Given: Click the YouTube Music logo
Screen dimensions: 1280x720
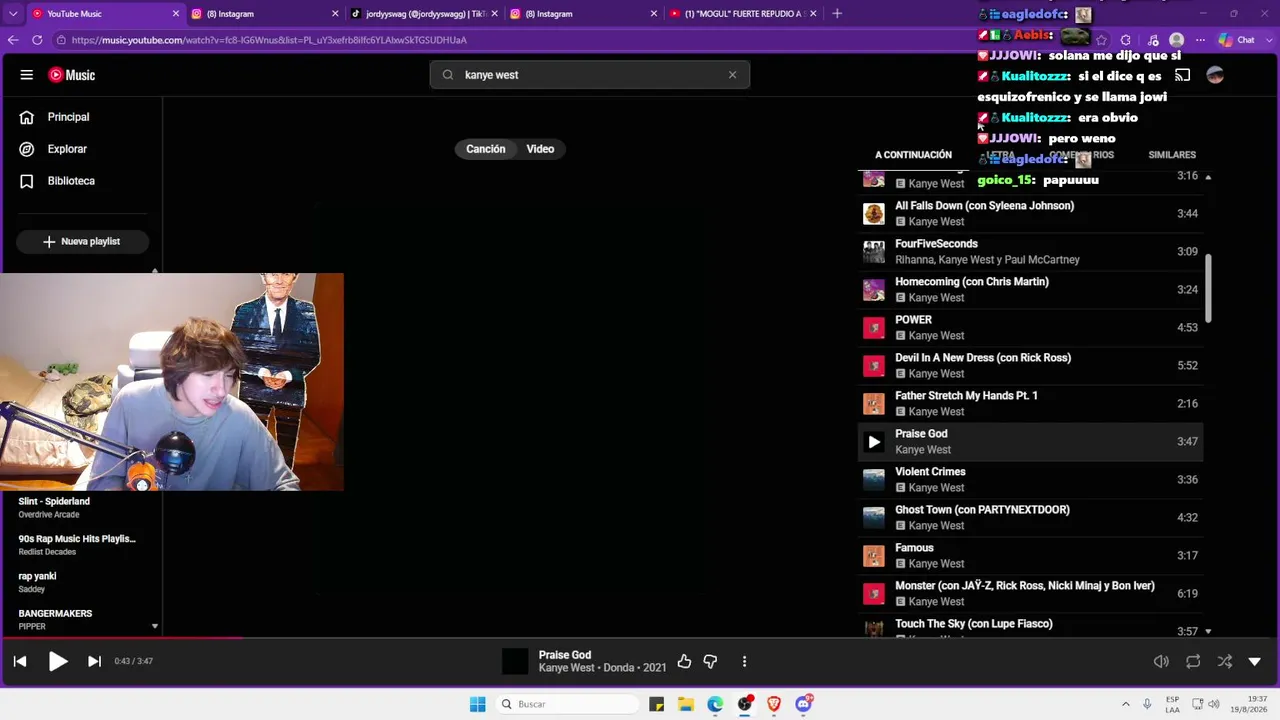Looking at the screenshot, I should coord(72,75).
